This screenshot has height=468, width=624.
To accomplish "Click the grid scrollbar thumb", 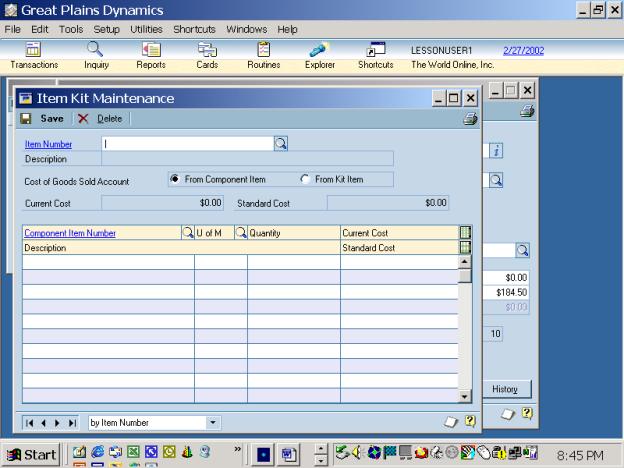I will click(465, 276).
